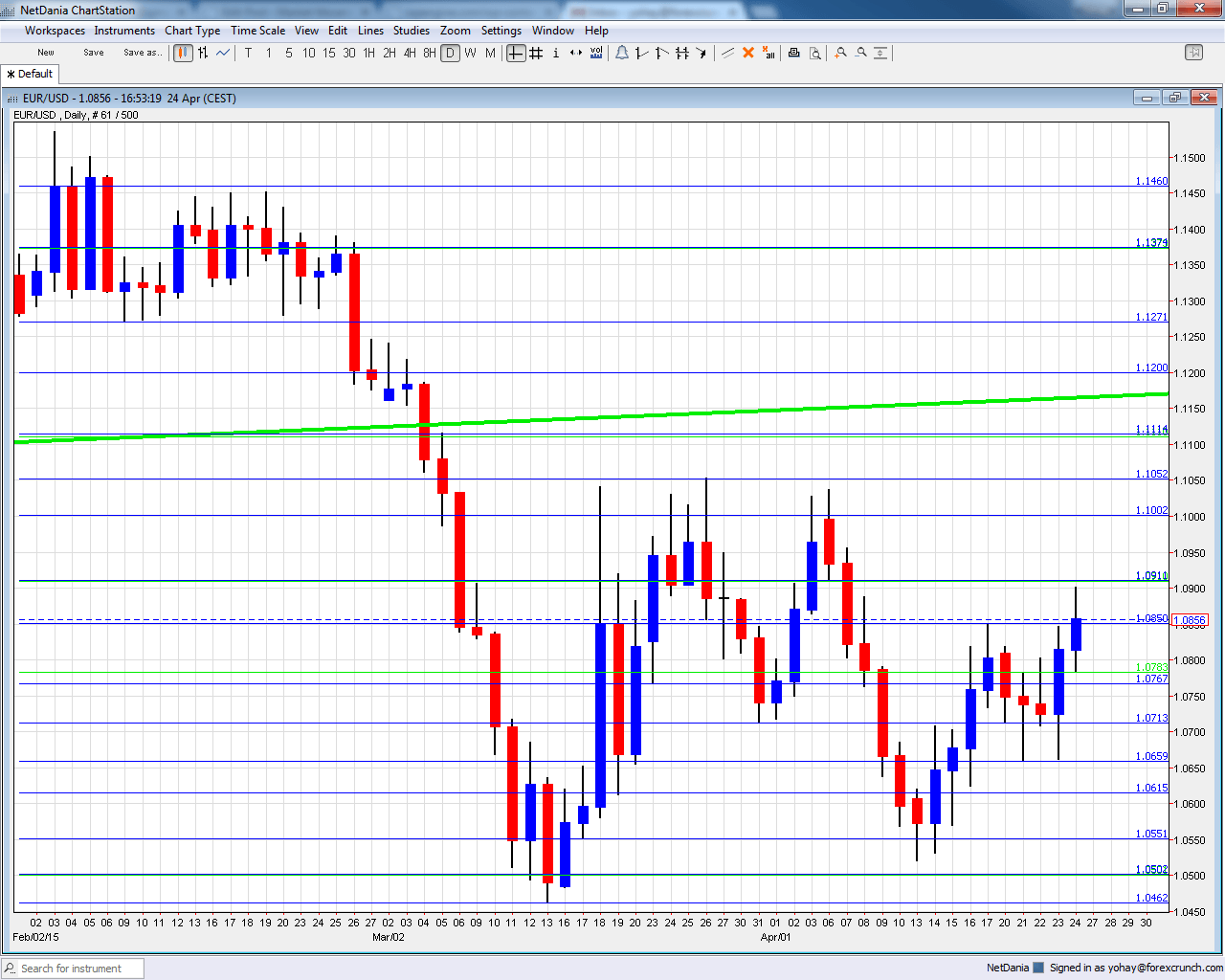
Task: Select the Daily (D) time scale
Action: (450, 53)
